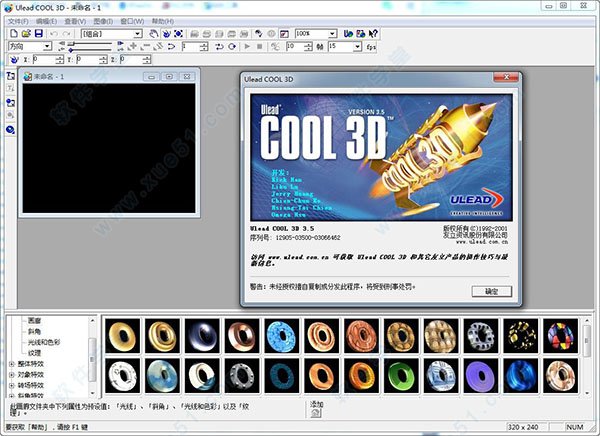Click the Insert Graphic tool in left toolbar
The width and height of the screenshot is (600, 436).
click(10, 102)
